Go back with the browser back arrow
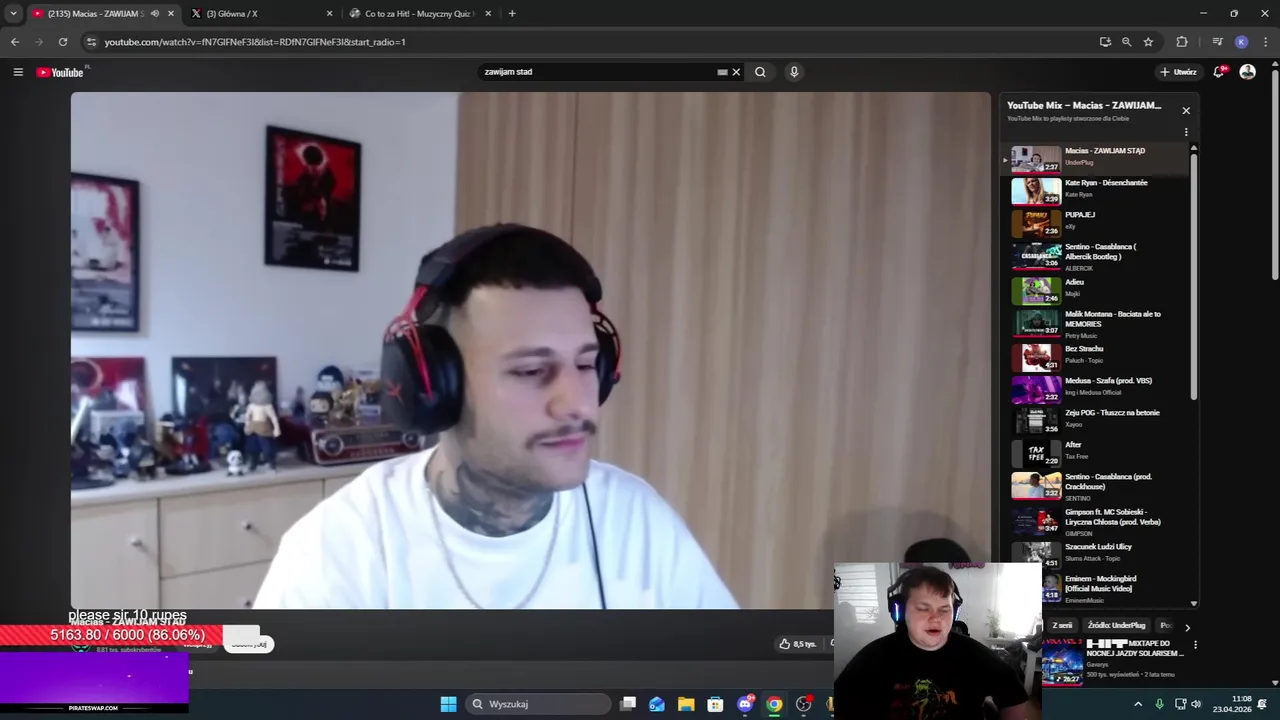Viewport: 1280px width, 720px height. coord(15,42)
